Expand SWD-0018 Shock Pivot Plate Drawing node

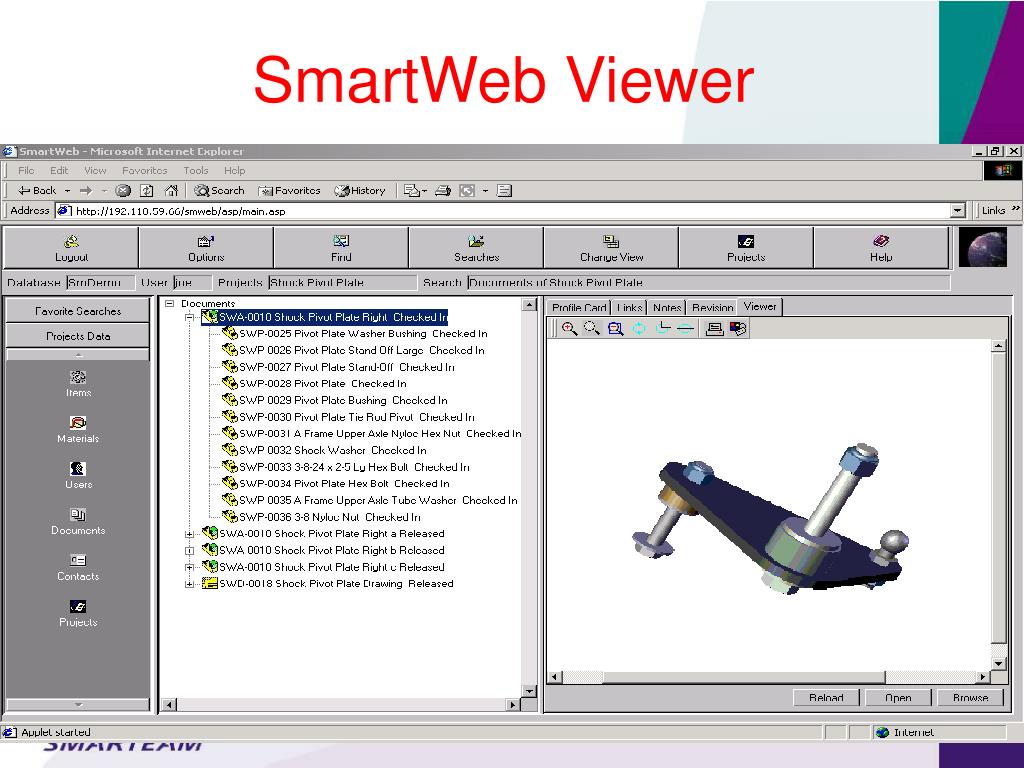pos(189,584)
